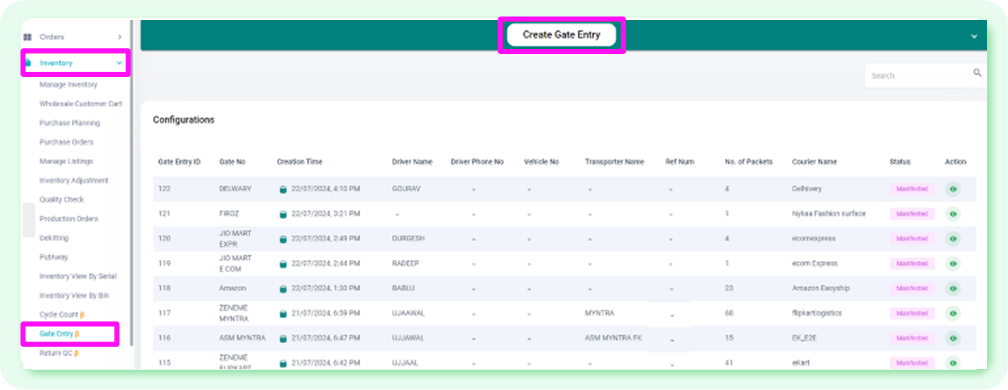Image resolution: width=1008 pixels, height=390 pixels.
Task: Click the Create Gate Entry button
Action: coord(561,35)
